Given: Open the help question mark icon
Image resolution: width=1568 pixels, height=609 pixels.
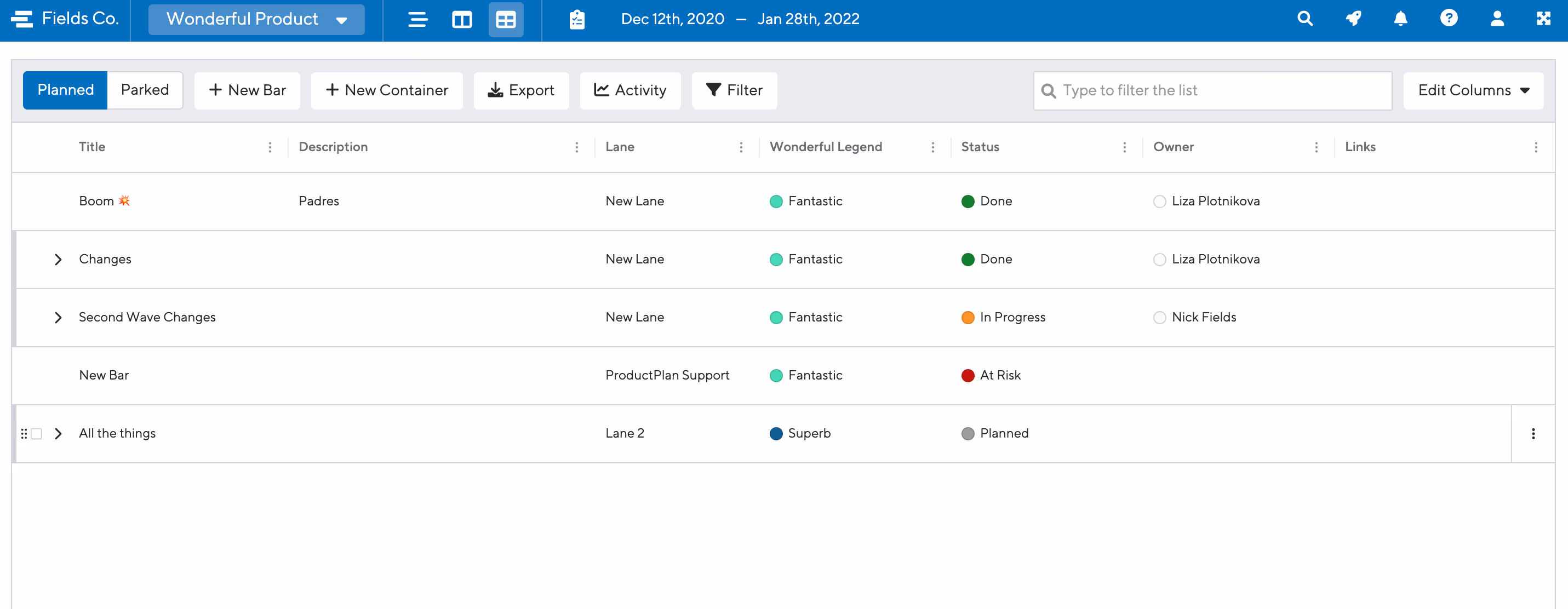Looking at the screenshot, I should coord(1449,19).
